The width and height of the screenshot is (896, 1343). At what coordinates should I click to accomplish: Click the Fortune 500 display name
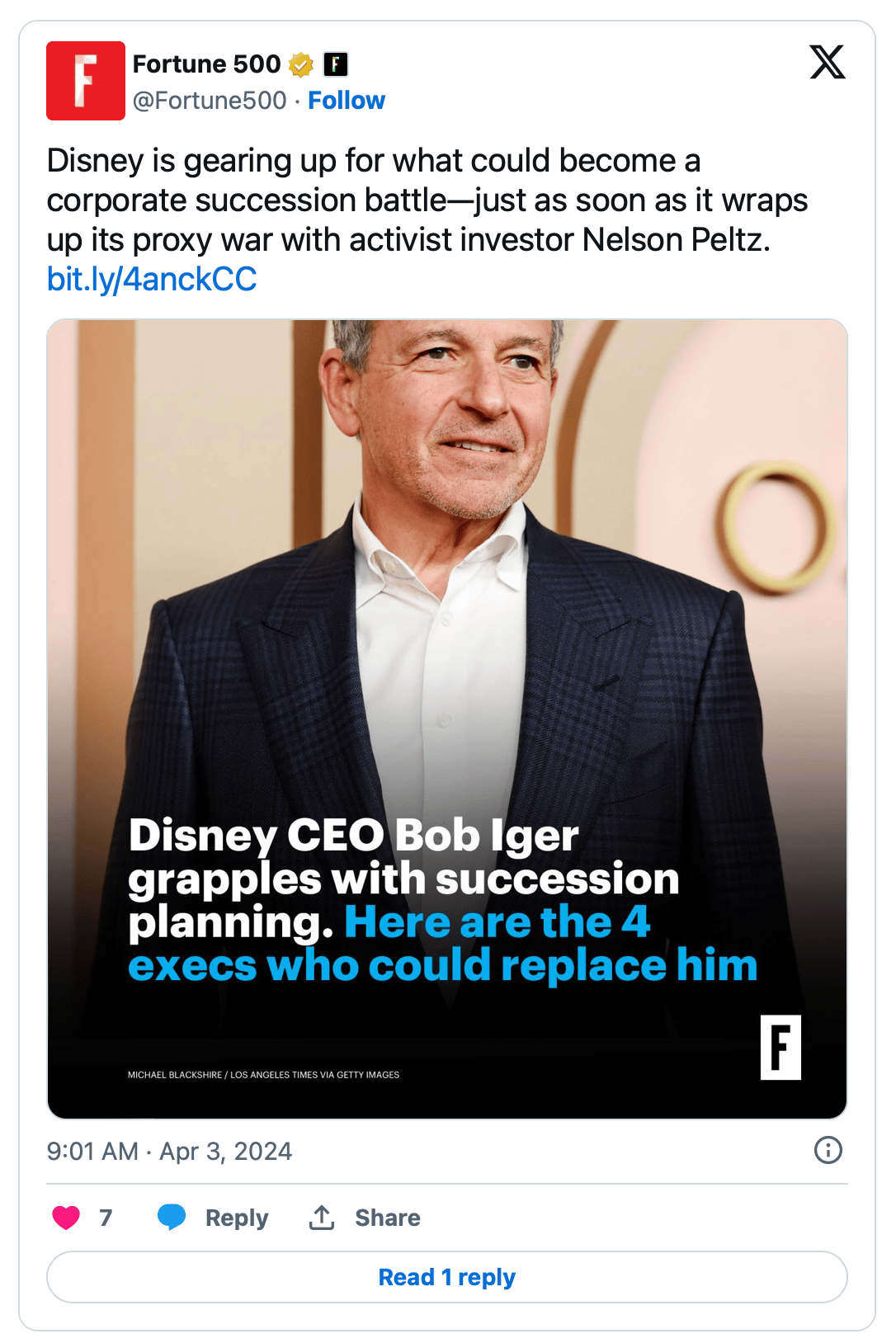point(206,64)
